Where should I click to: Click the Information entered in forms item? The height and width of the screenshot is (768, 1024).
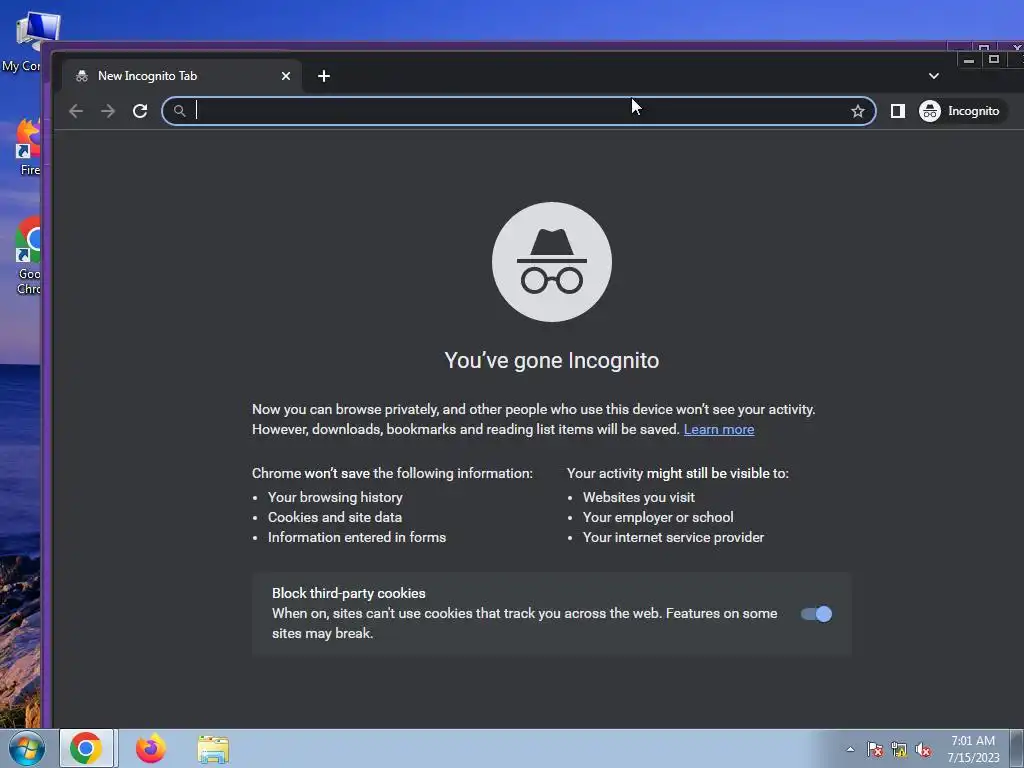coord(357,537)
